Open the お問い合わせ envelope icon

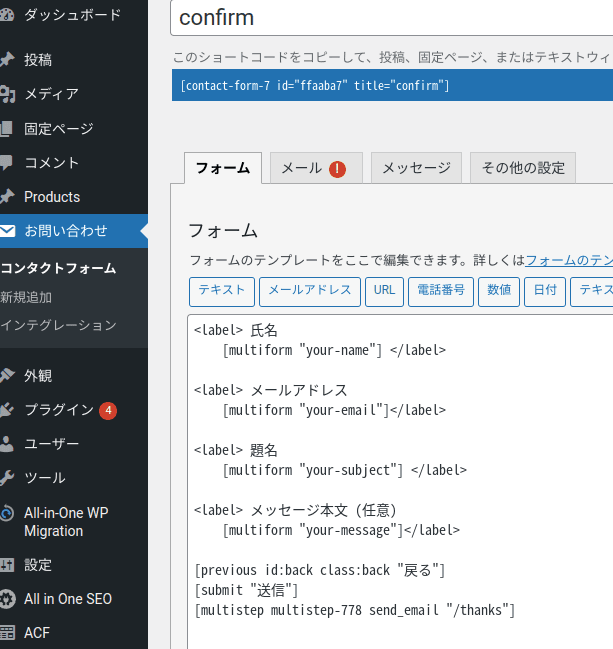coord(7,231)
